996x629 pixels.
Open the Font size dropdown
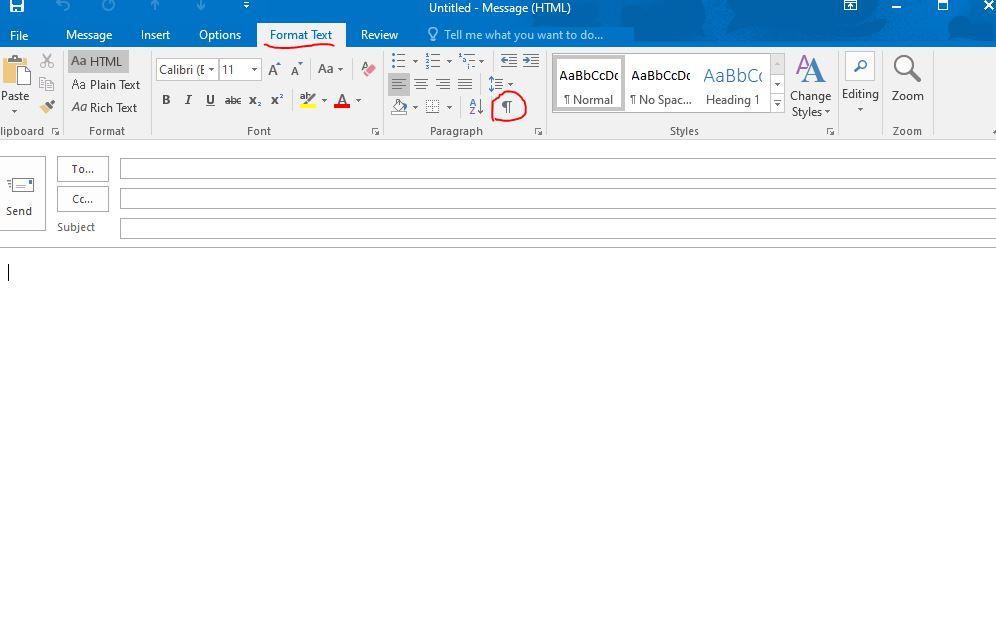click(x=254, y=69)
